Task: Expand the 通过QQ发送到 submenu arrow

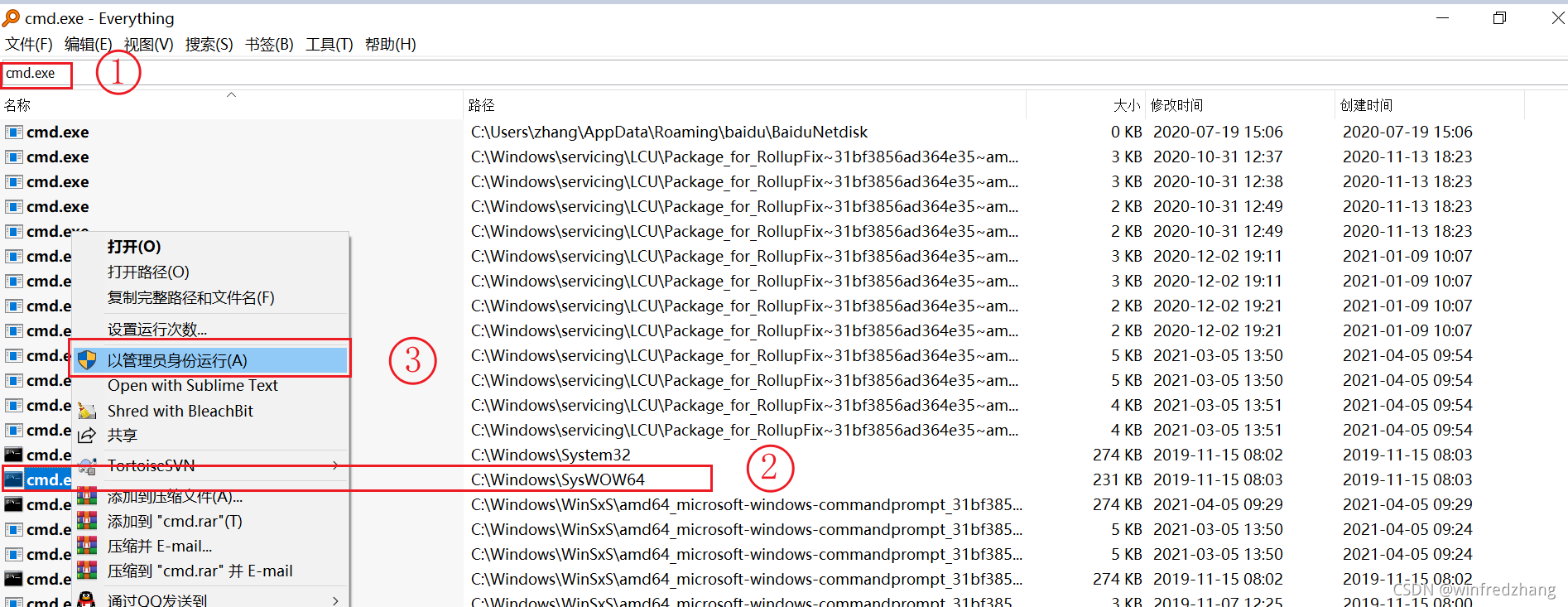Action: 335,600
